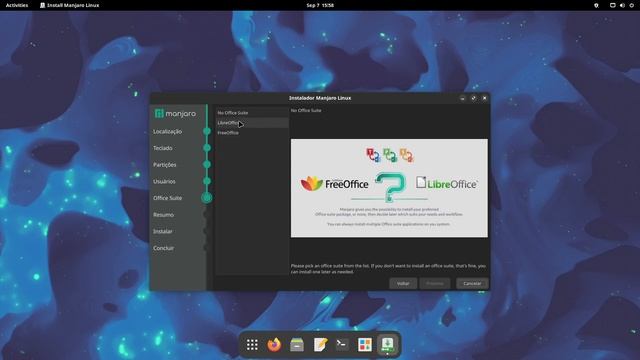This screenshot has height=360, width=640.
Task: Open the clock and calendar panel
Action: click(320, 5)
